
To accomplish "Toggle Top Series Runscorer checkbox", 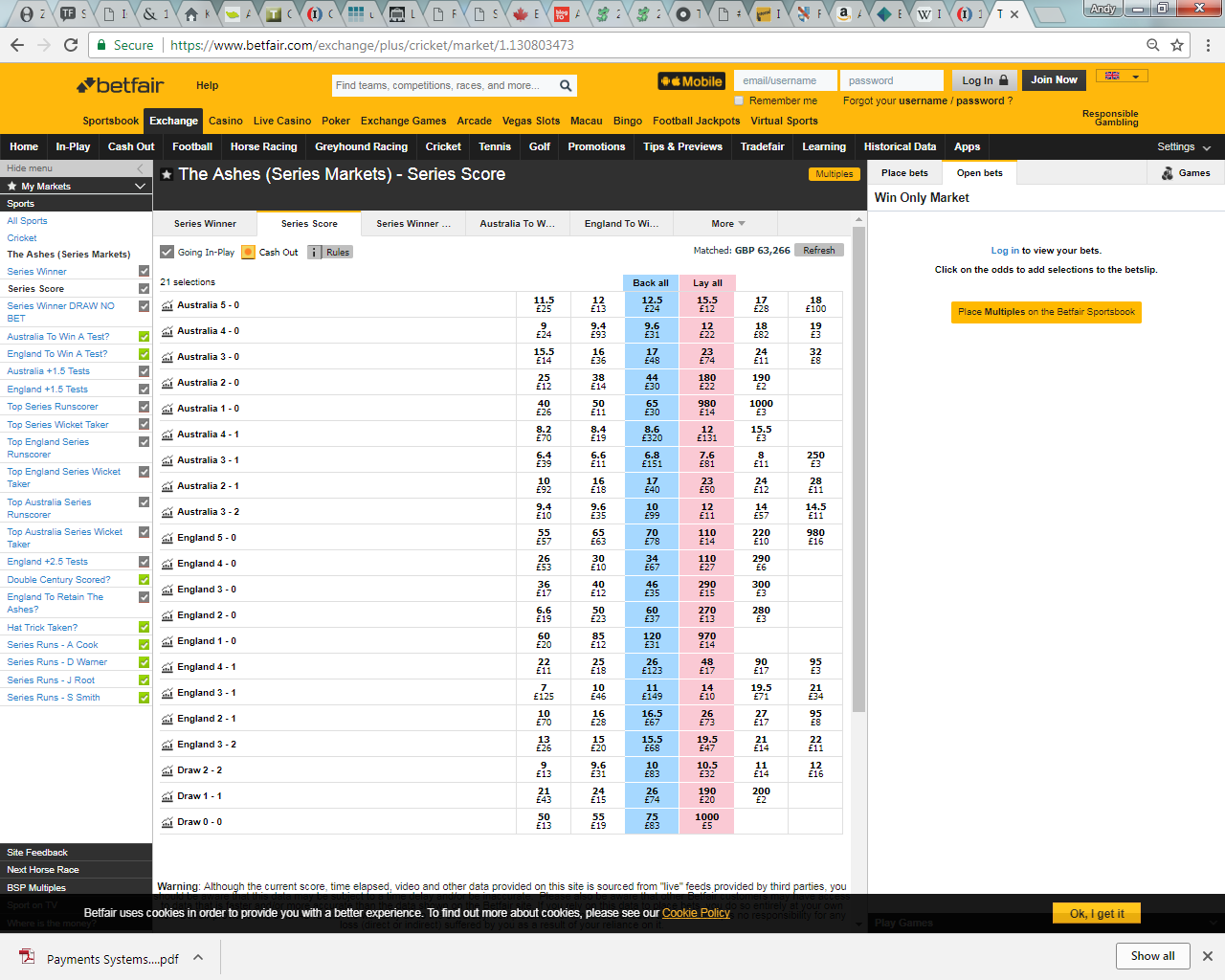I will (144, 407).
